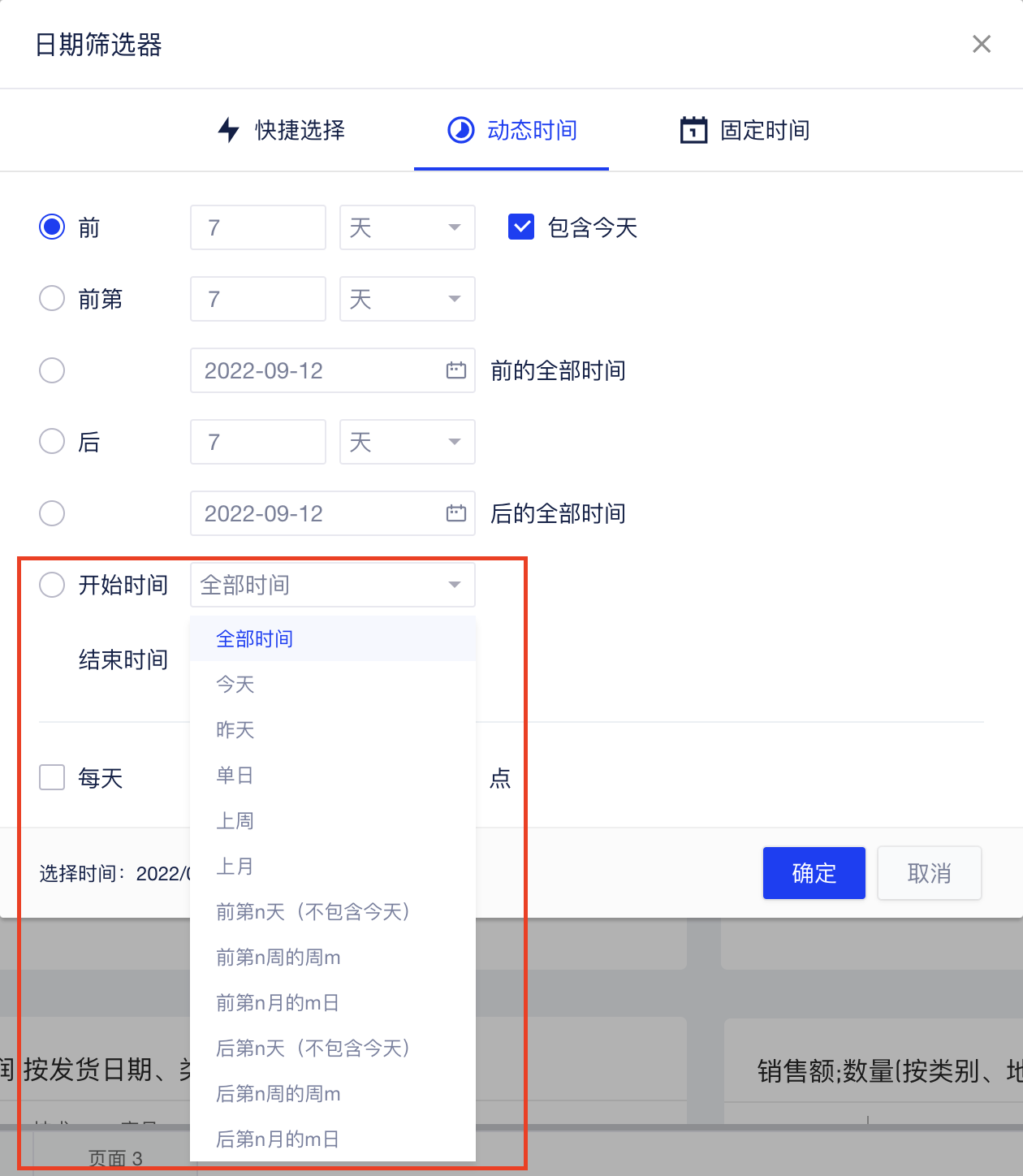The height and width of the screenshot is (1176, 1023).
Task: Choose 昨天 from the open dropdown list
Action: pos(235,729)
